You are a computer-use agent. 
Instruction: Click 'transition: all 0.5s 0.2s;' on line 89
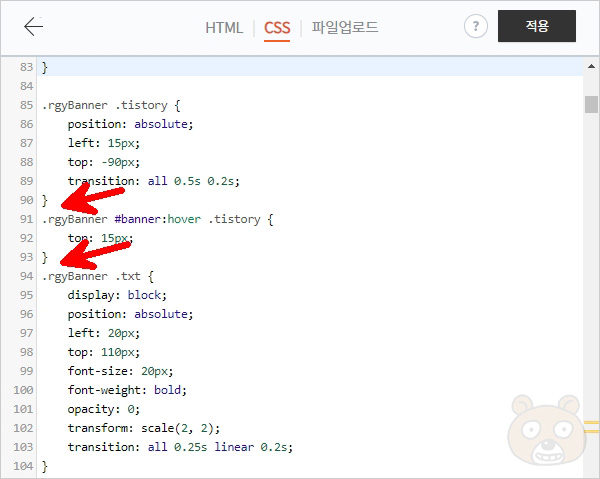point(154,181)
